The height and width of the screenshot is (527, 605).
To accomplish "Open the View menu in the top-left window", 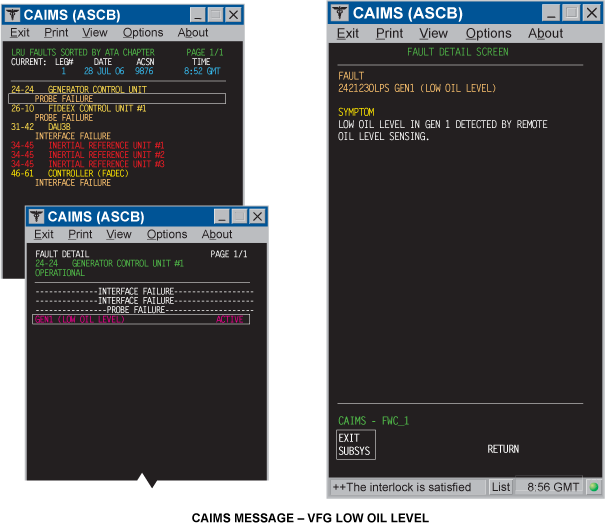I will [x=95, y=33].
